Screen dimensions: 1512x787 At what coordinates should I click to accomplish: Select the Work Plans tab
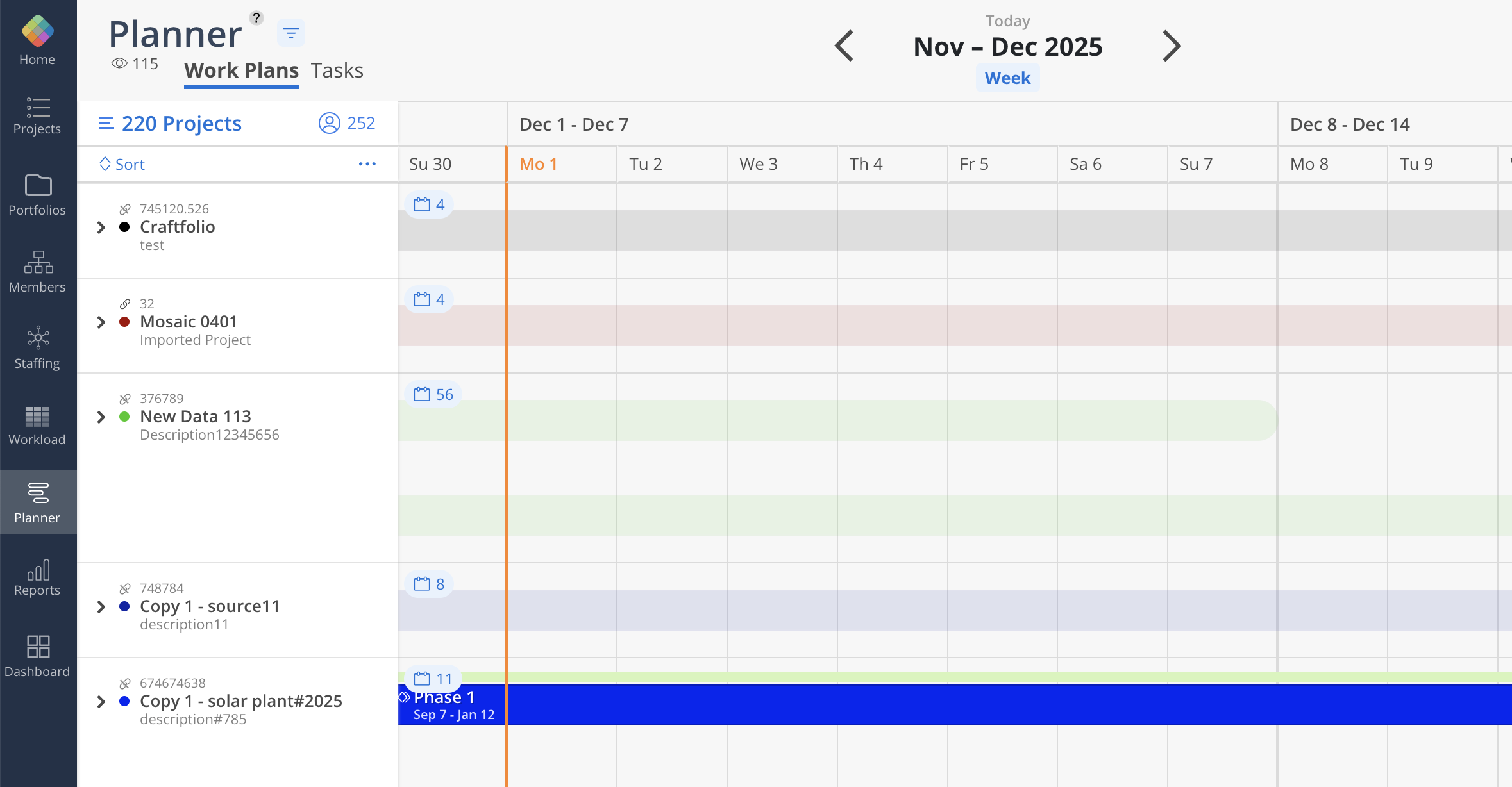tap(241, 70)
